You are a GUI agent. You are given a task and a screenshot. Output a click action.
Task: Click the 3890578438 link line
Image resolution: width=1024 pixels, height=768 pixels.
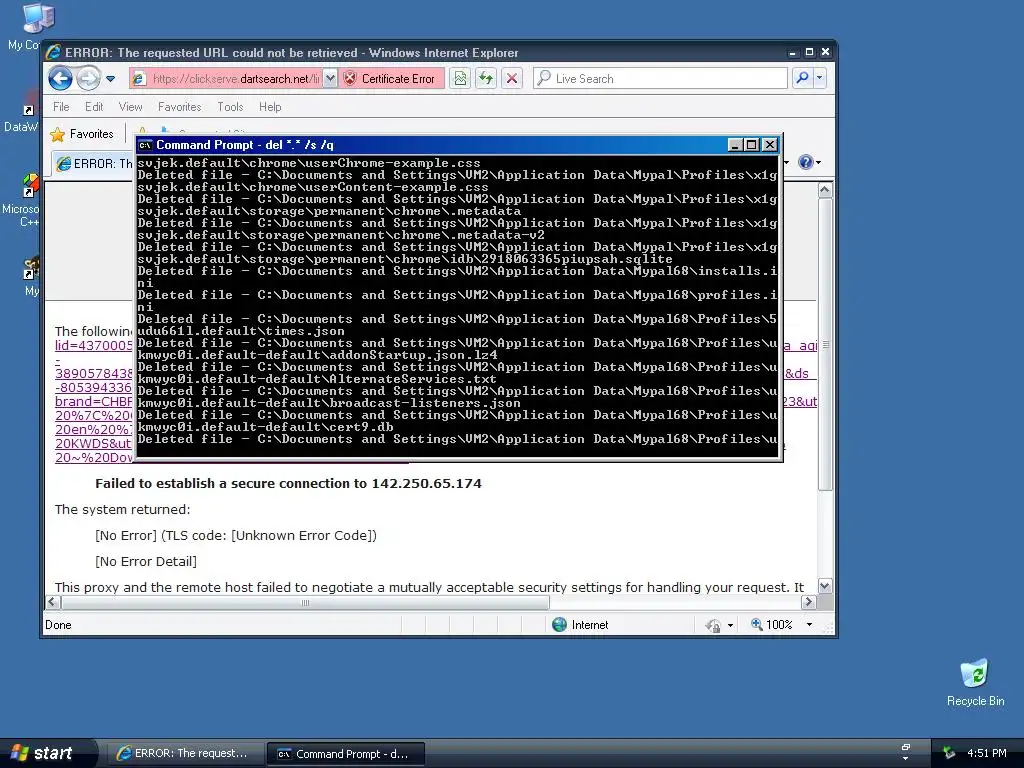(93, 374)
